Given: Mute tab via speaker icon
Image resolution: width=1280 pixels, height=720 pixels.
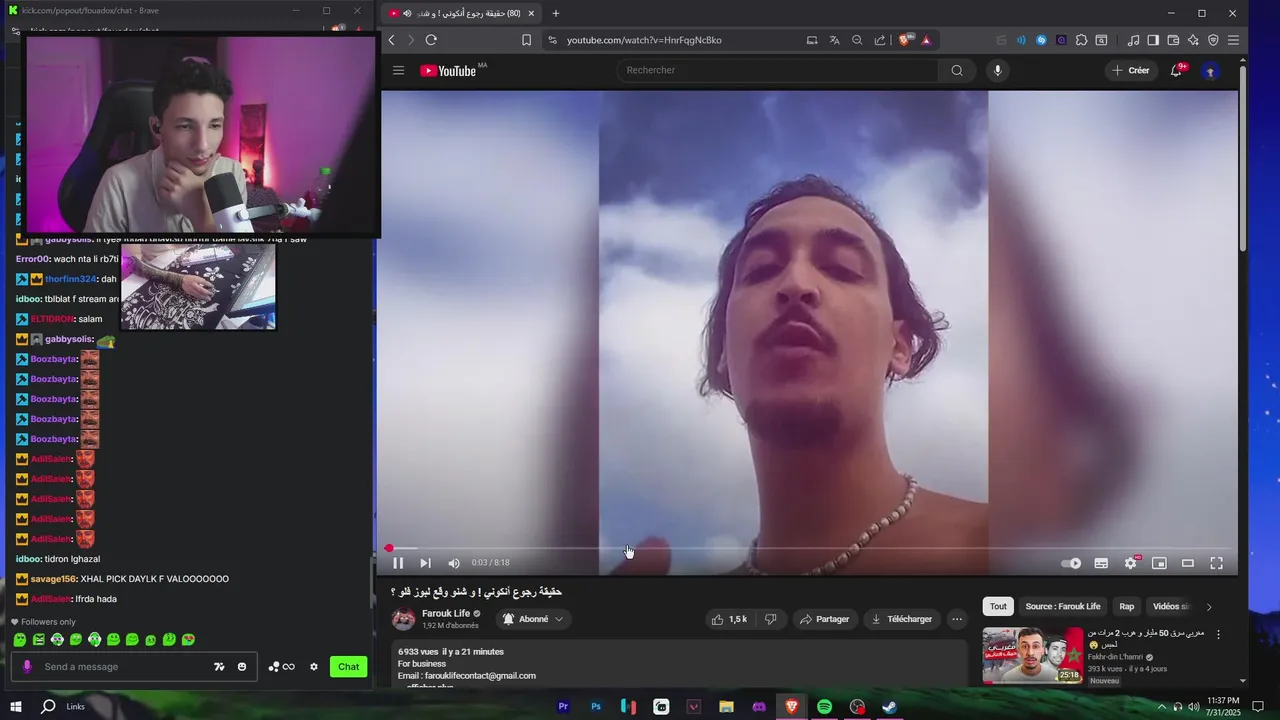Looking at the screenshot, I should [407, 13].
